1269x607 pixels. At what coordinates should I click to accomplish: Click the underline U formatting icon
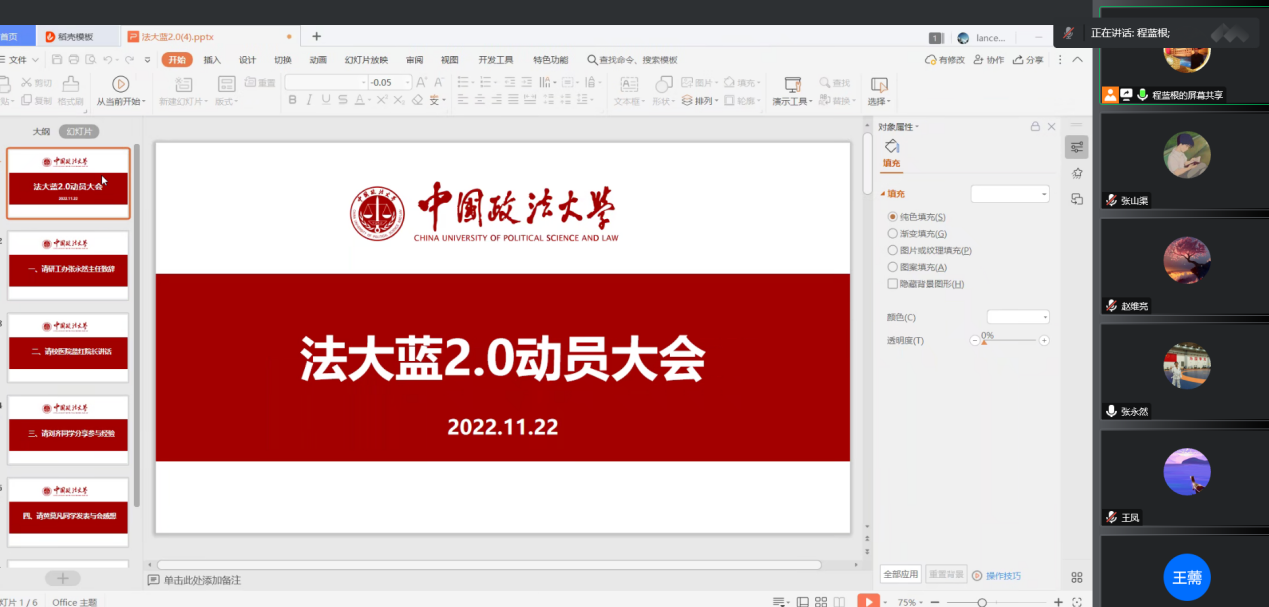tap(326, 100)
